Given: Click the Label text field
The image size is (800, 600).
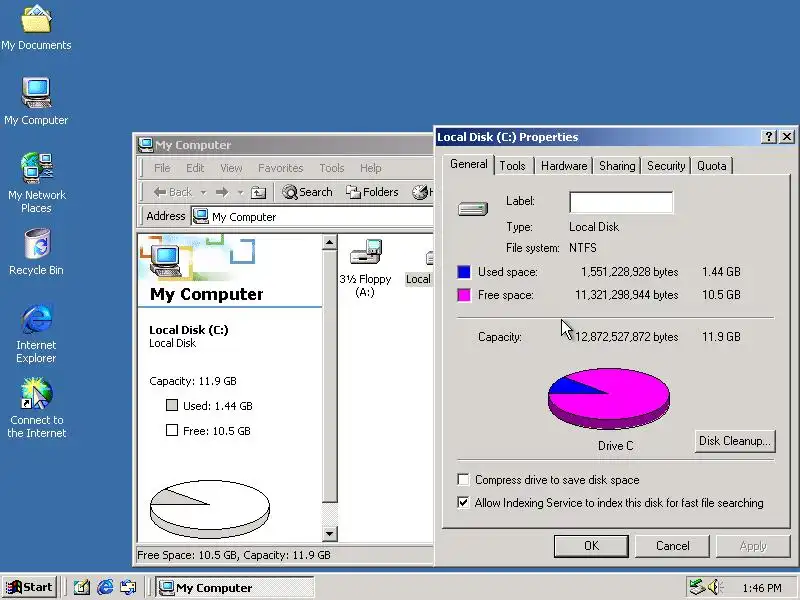Looking at the screenshot, I should point(621,202).
